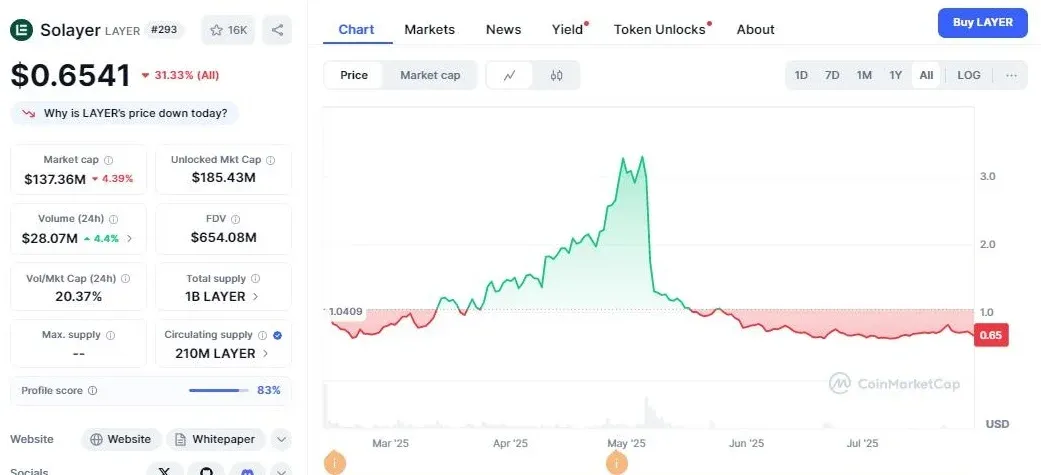This screenshot has height=475, width=1041.
Task: Open FDV info icon
Action: click(x=235, y=219)
